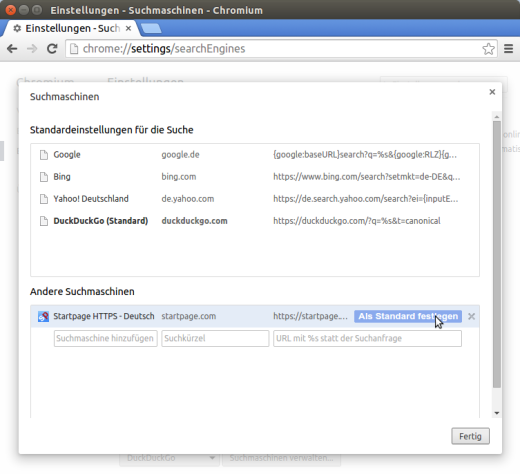Click the Google search URL text

coord(365,155)
